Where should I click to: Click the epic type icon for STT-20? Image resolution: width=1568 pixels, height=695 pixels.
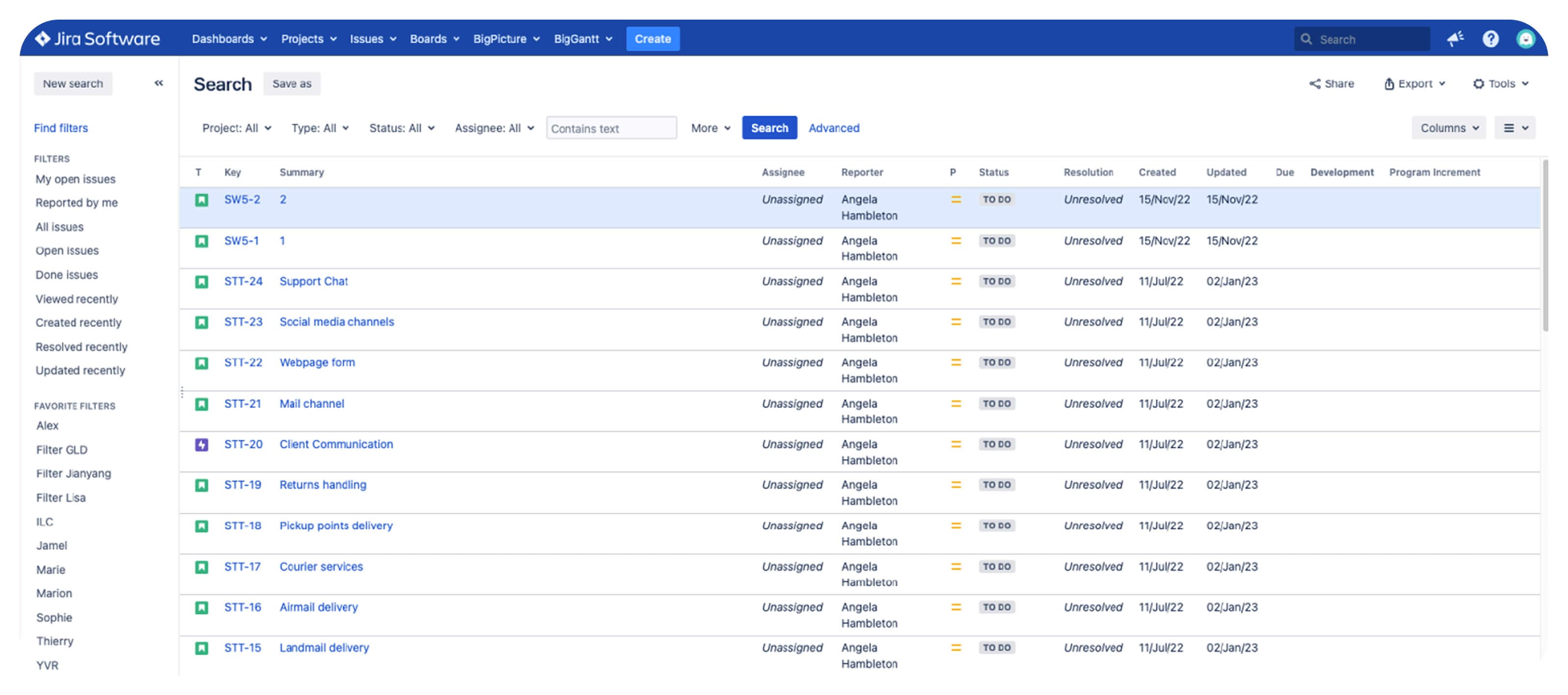coord(201,445)
